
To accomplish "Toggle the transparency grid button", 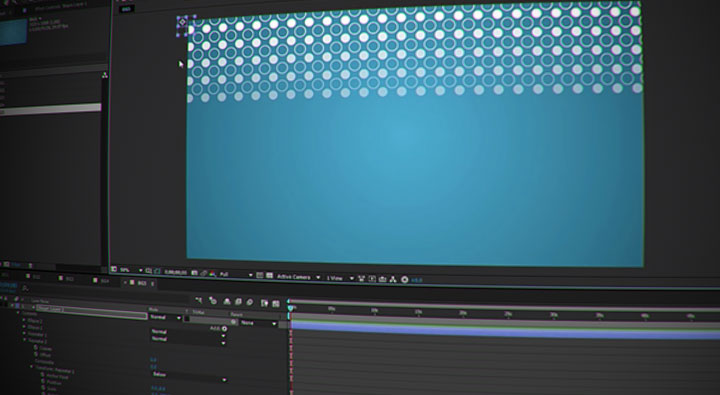I will [x=270, y=276].
